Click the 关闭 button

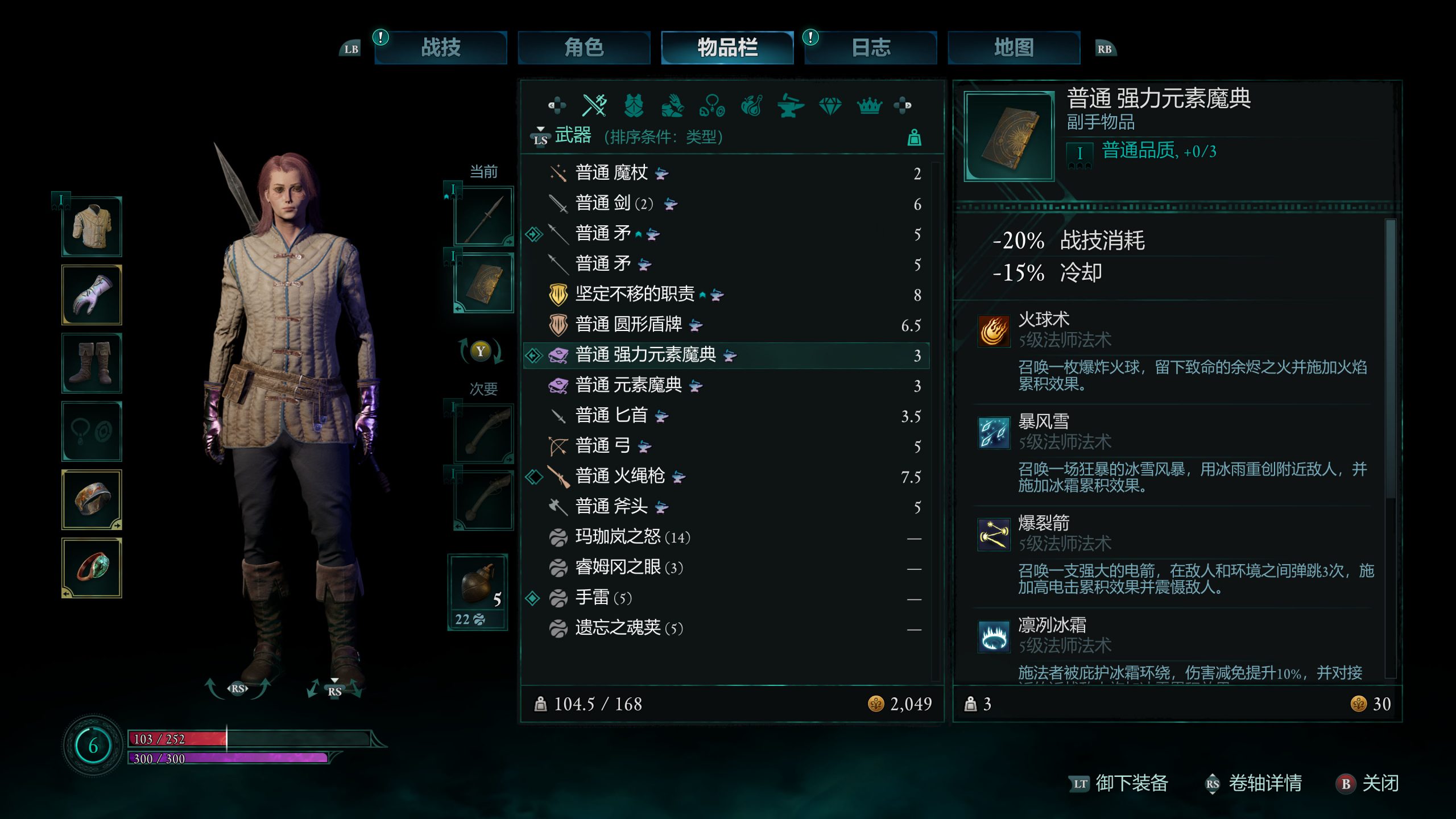click(x=1367, y=783)
